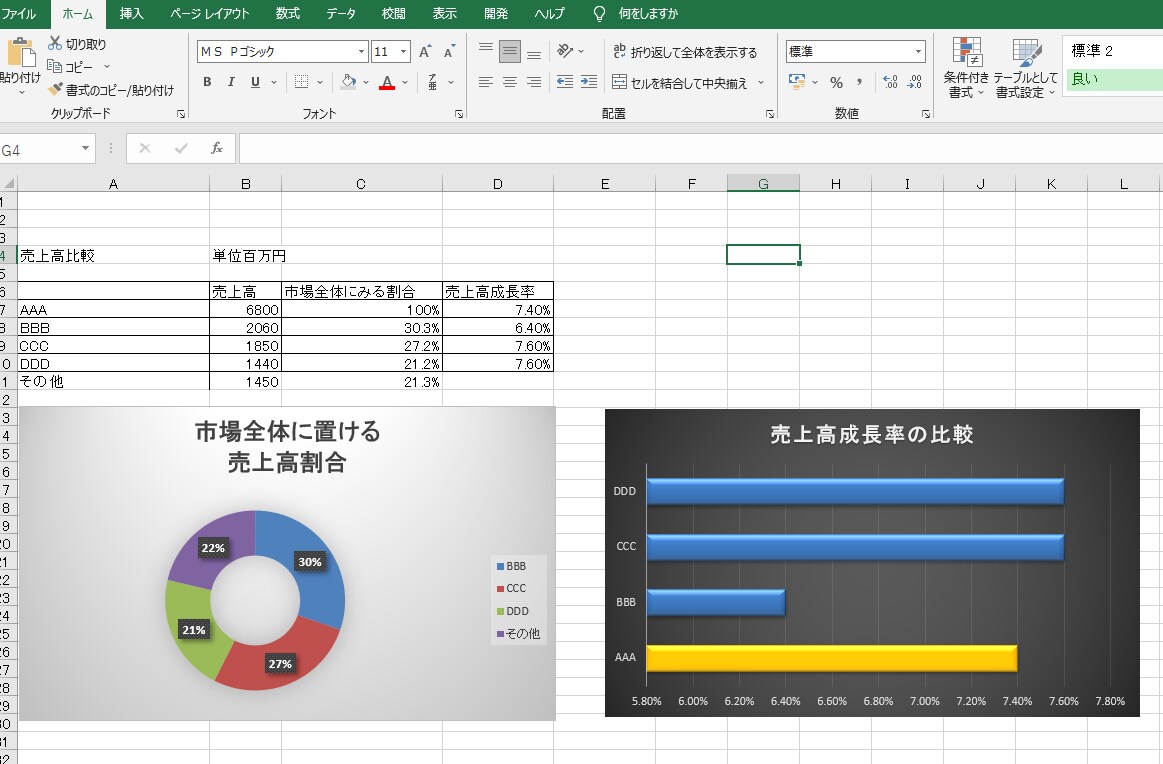Screen dimensions: 1163x764
Task: Click increase indent icon
Action: click(x=589, y=82)
